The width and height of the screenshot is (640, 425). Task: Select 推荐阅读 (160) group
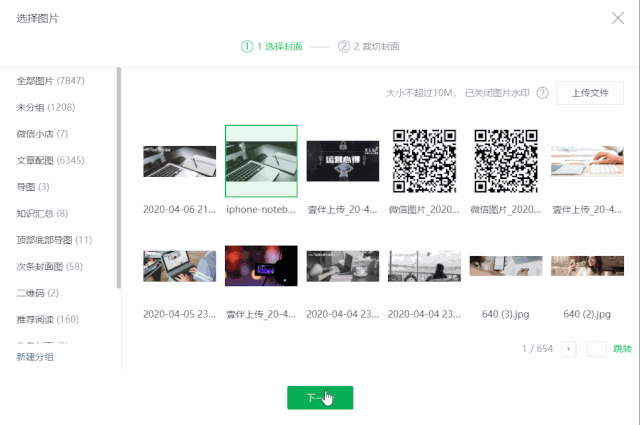[x=48, y=320]
